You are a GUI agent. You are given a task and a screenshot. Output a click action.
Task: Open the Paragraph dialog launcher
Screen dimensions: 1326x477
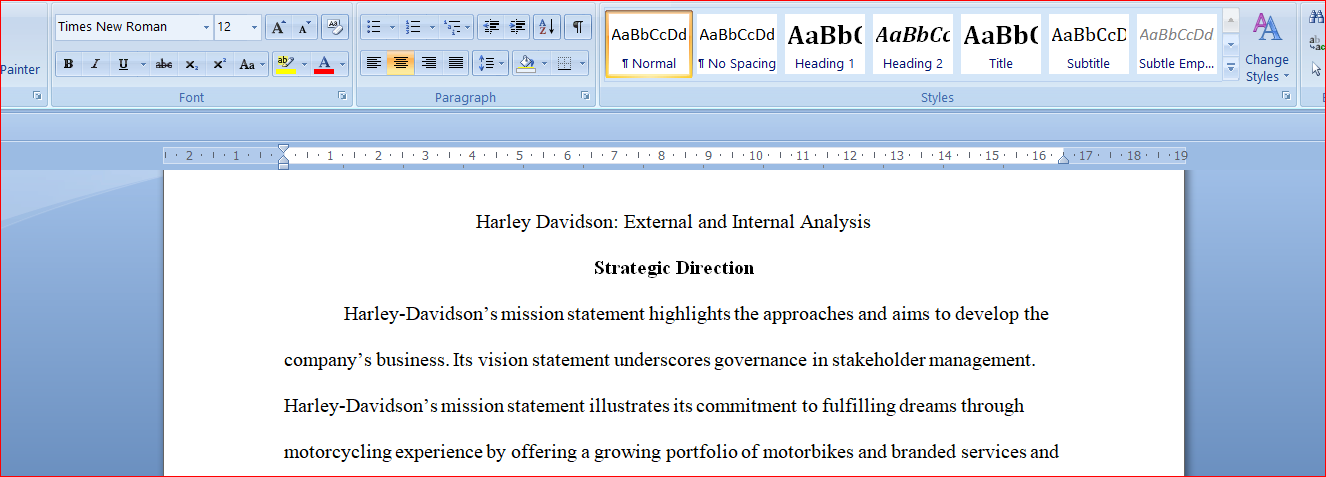pyautogui.click(x=586, y=96)
